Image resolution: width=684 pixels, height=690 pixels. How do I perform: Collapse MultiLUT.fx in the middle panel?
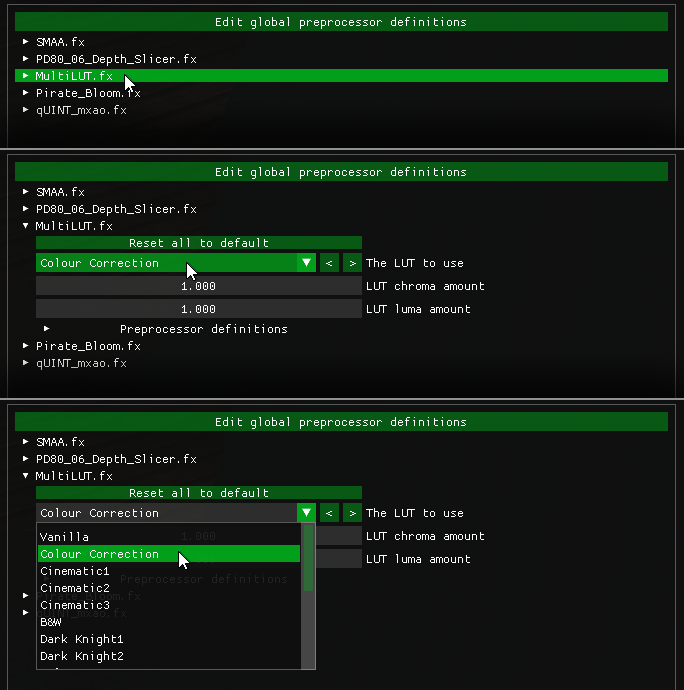click(26, 226)
